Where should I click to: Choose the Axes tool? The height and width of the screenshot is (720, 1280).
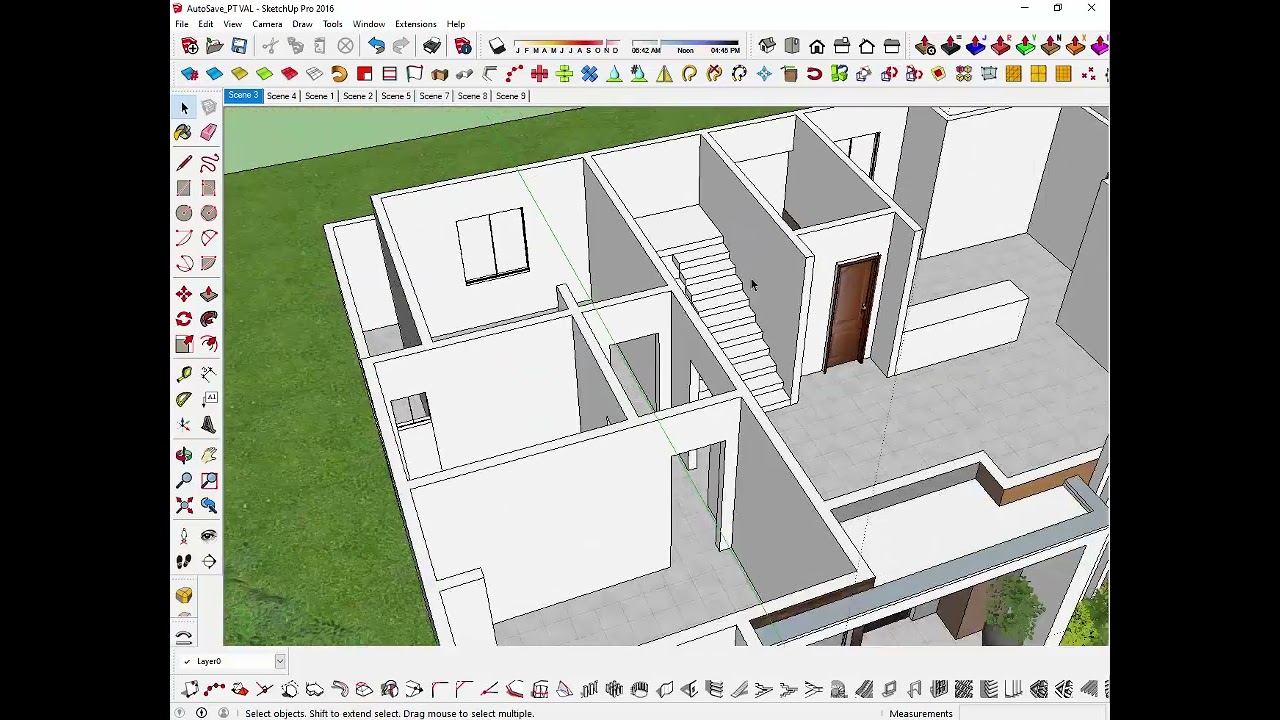184,424
